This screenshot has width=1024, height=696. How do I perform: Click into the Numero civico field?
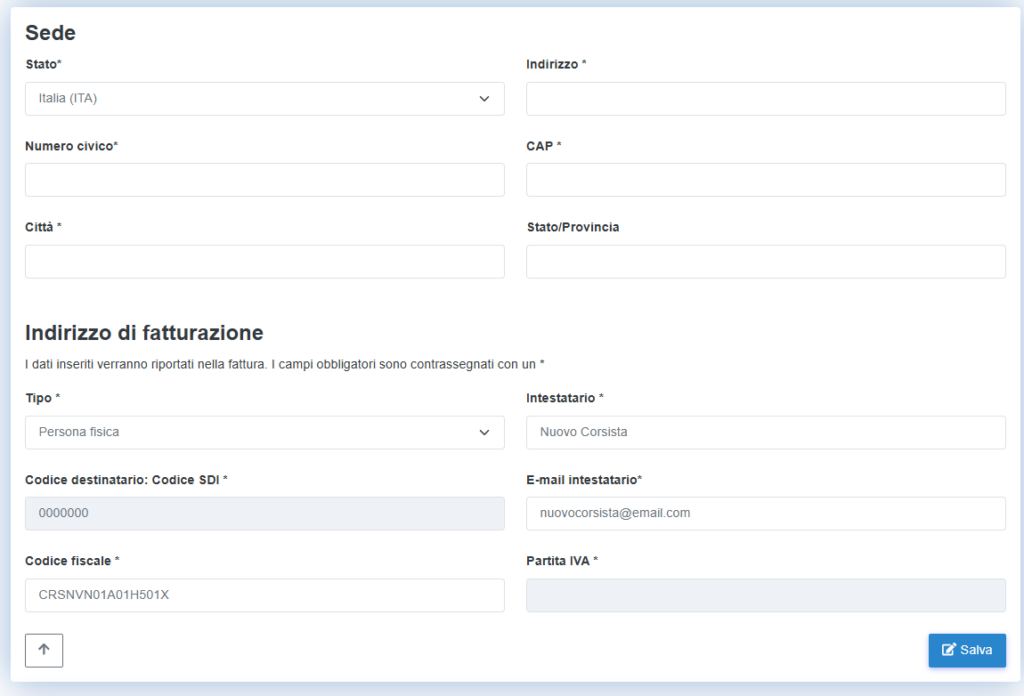(x=264, y=180)
